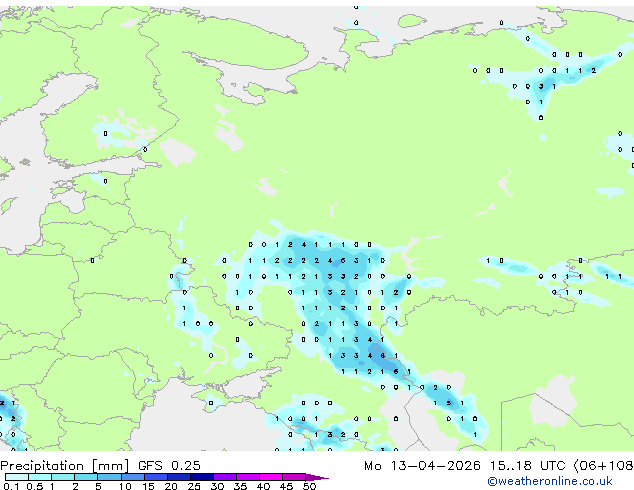Click the over-50 mm legend arrow tip
The image size is (634, 490).
(x=317, y=477)
